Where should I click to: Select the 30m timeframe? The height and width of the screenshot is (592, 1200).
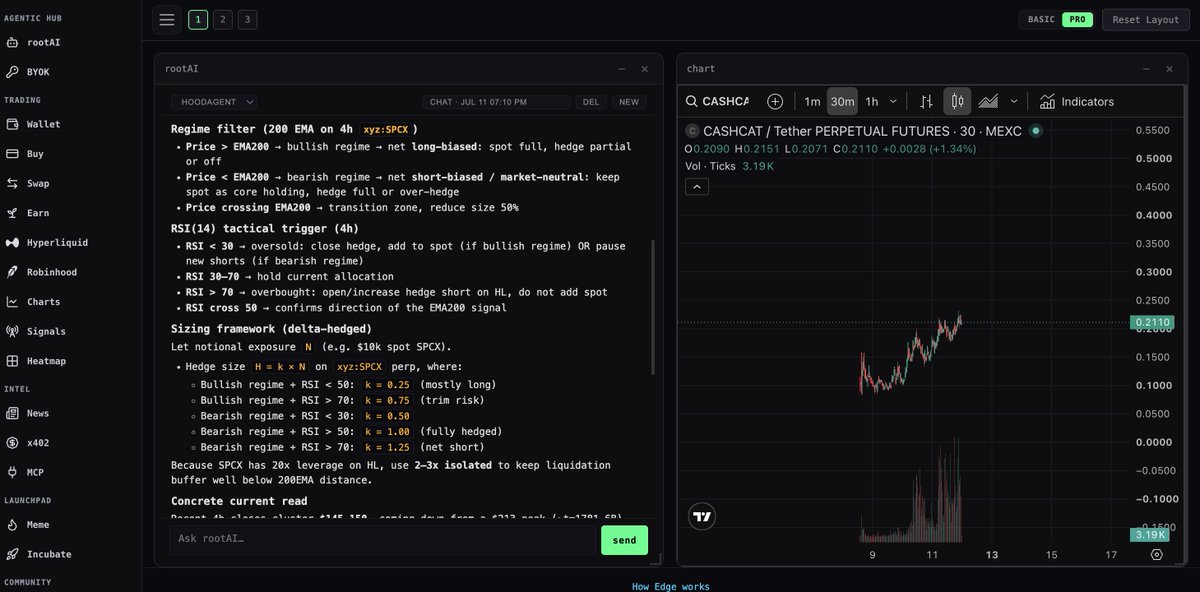[842, 101]
